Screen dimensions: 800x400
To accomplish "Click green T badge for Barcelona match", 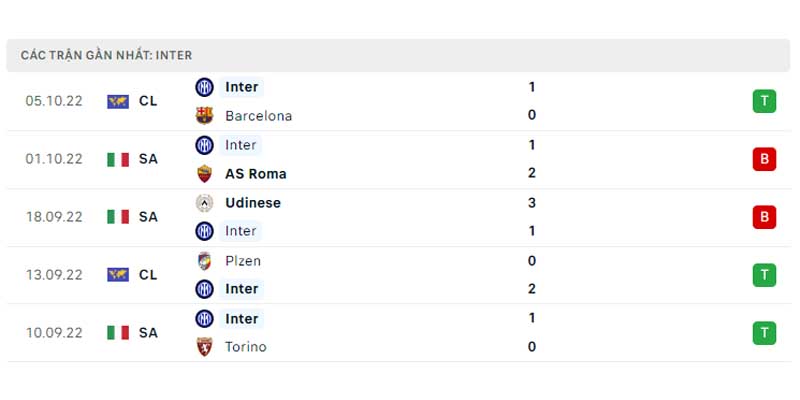I will coord(764,101).
